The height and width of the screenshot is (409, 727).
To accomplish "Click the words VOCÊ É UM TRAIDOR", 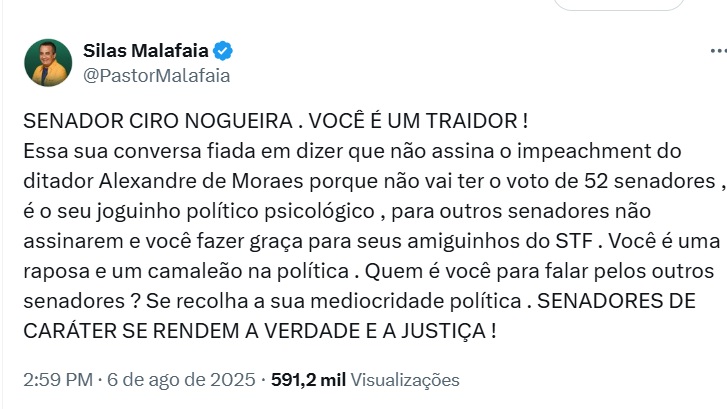I will point(413,121).
